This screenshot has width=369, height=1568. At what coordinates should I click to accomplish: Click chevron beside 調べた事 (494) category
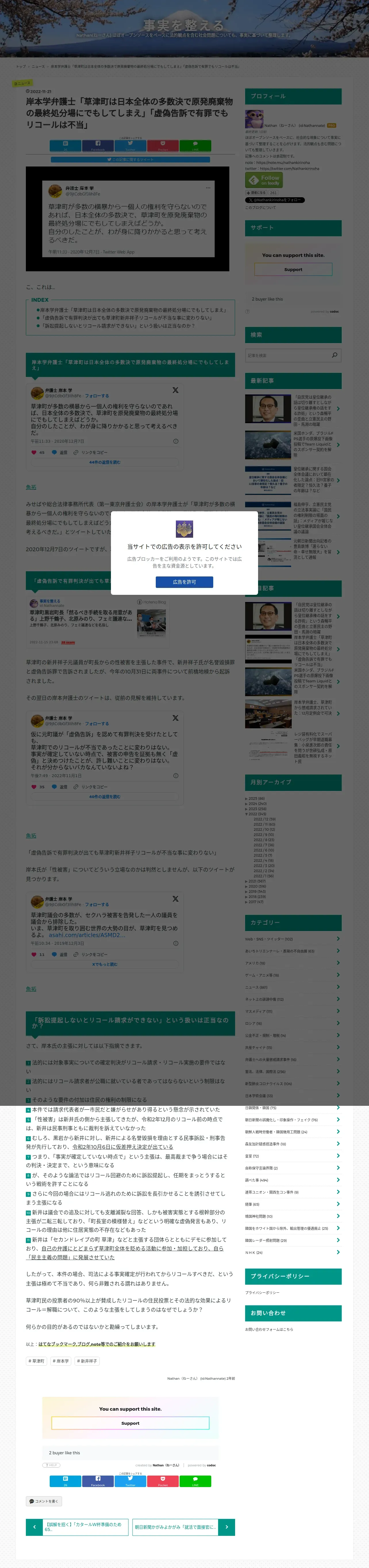[x=338, y=1180]
